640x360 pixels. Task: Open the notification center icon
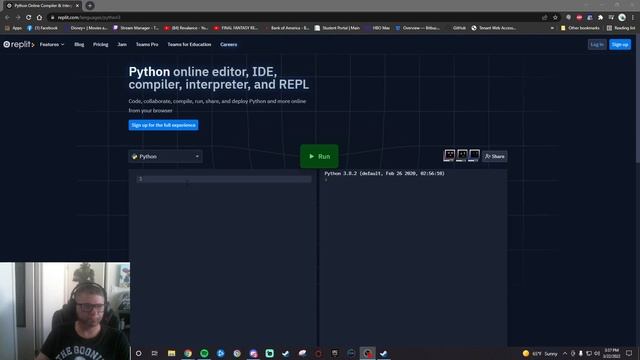click(x=629, y=353)
